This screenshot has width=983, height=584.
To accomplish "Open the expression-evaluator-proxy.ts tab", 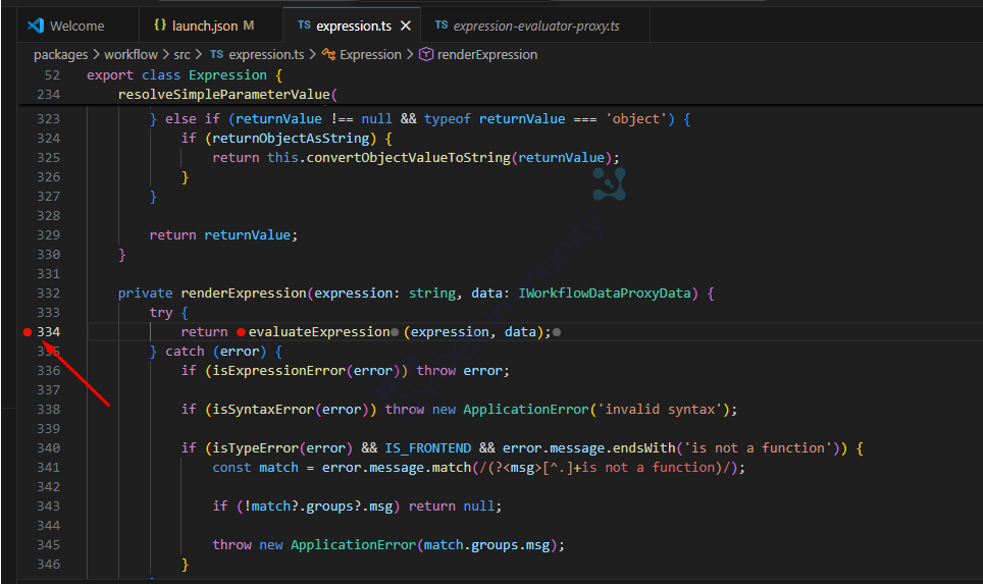I will coord(536,26).
